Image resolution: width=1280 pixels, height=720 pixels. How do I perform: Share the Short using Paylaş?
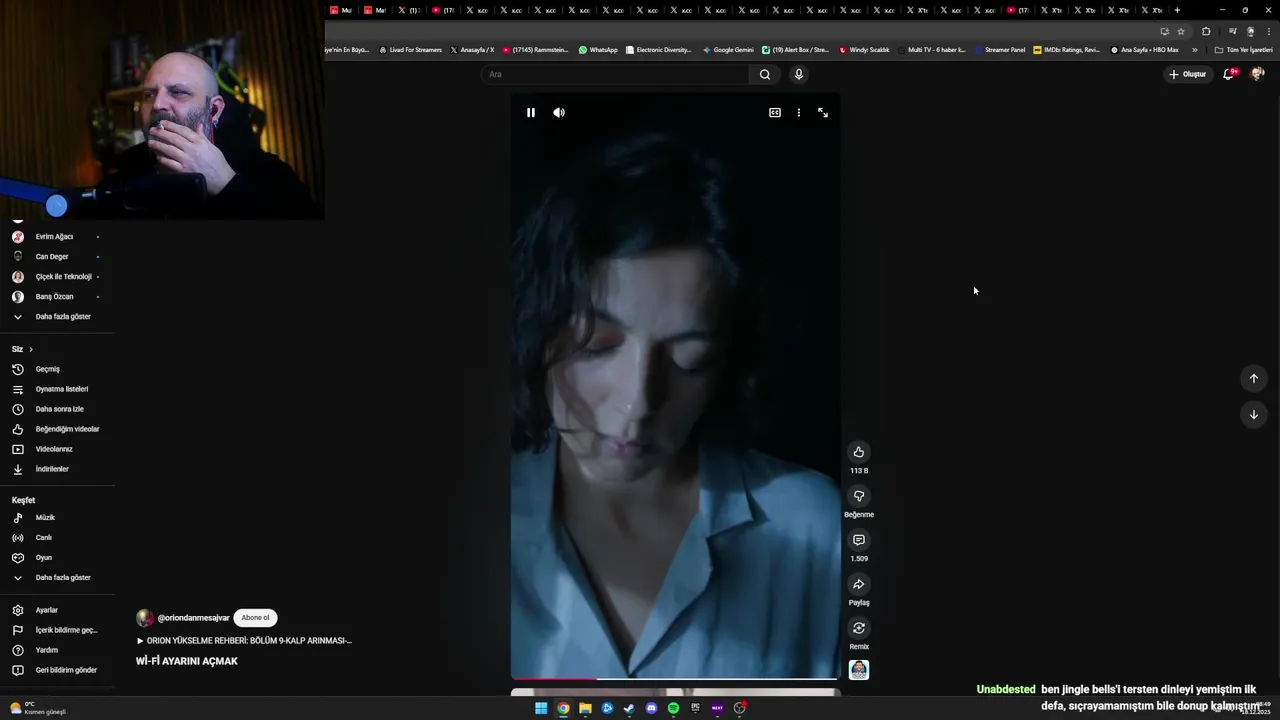pyautogui.click(x=858, y=584)
